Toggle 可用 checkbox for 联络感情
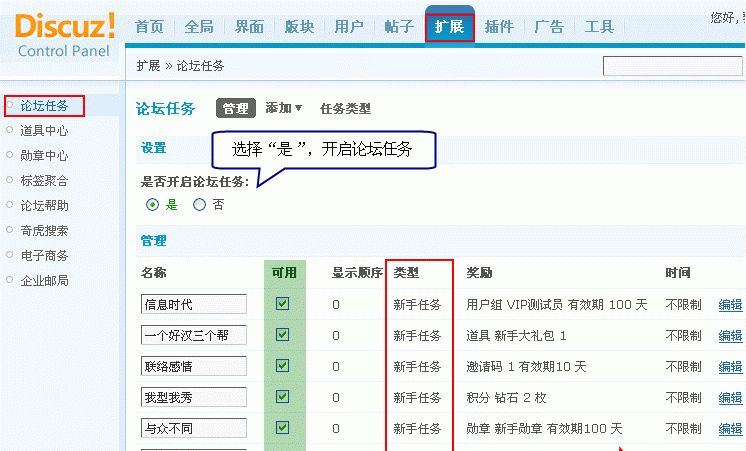This screenshot has width=746, height=451. tap(283, 365)
